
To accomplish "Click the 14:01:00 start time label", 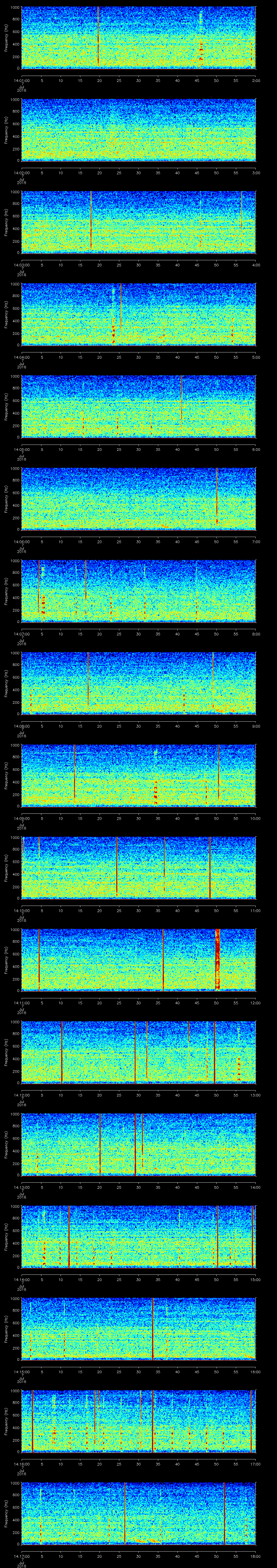I will coord(21,80).
